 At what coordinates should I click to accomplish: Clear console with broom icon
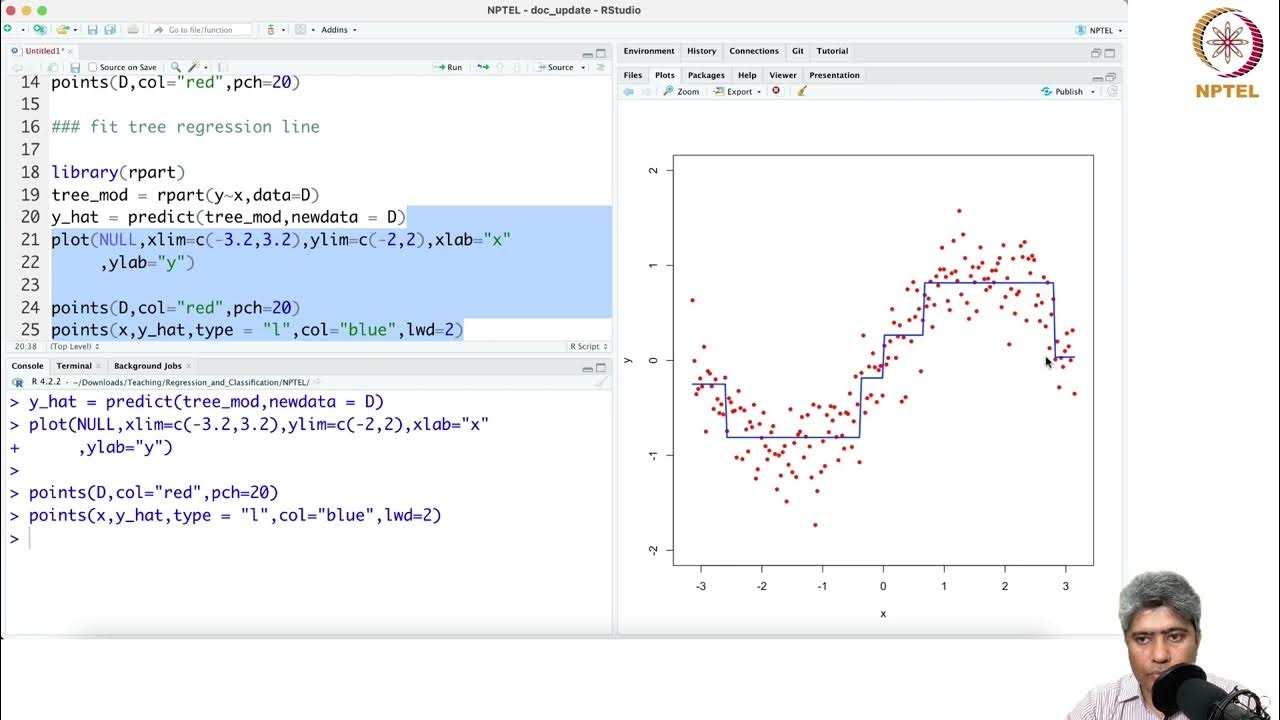click(x=600, y=382)
